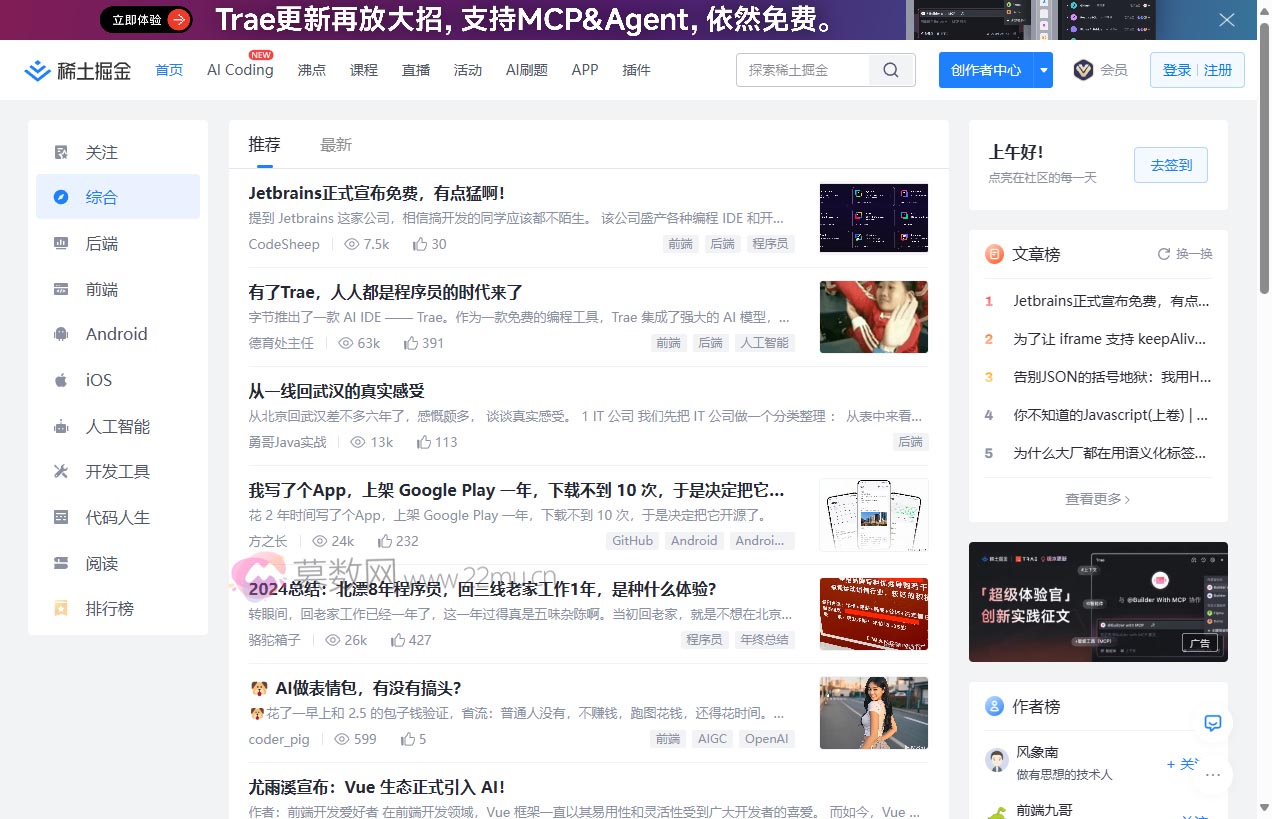Open the ellipsis more-options expander
Image resolution: width=1272 pixels, height=819 pixels.
[x=1212, y=775]
